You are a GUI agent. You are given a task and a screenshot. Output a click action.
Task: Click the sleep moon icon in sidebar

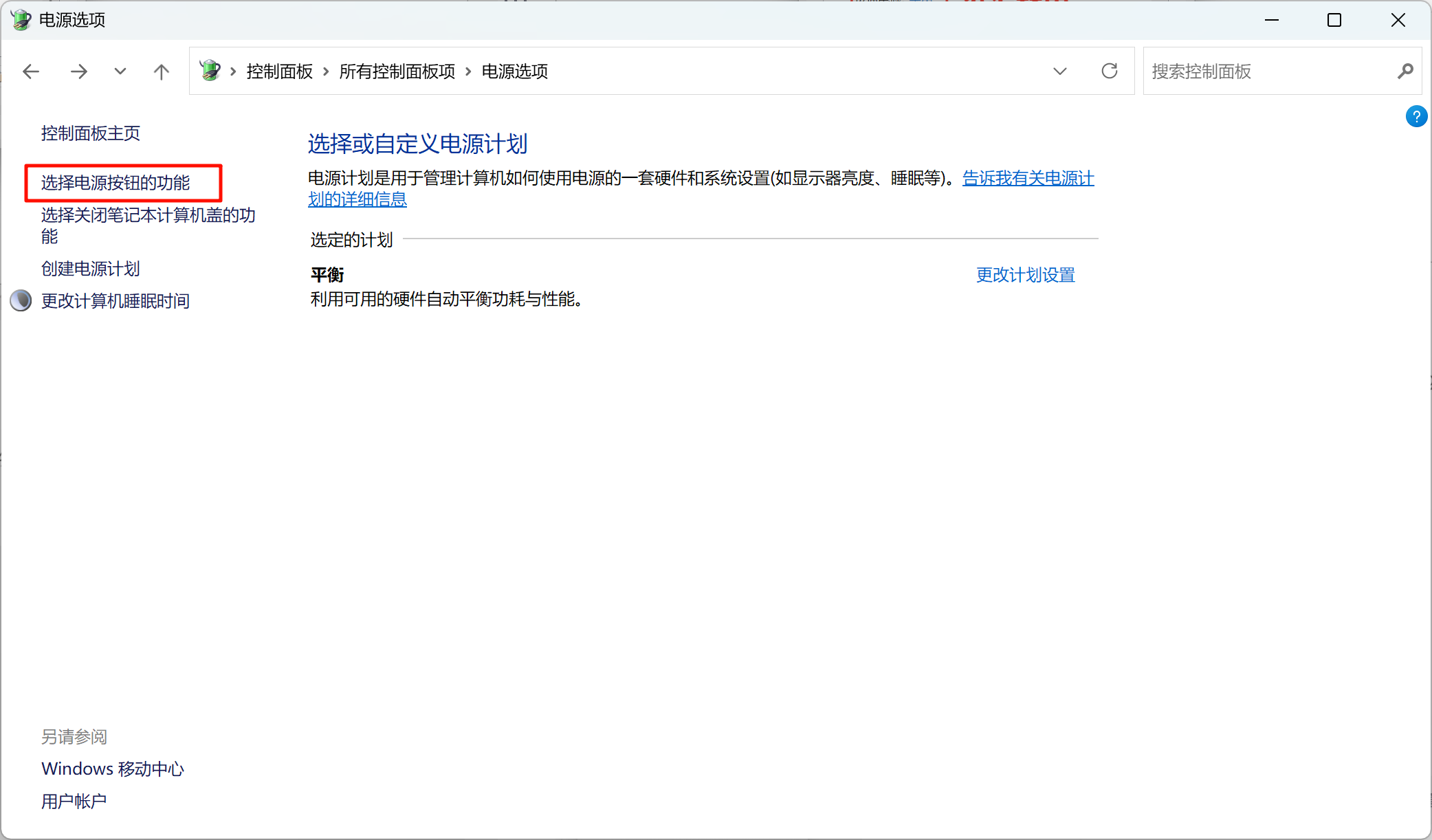pyautogui.click(x=21, y=300)
